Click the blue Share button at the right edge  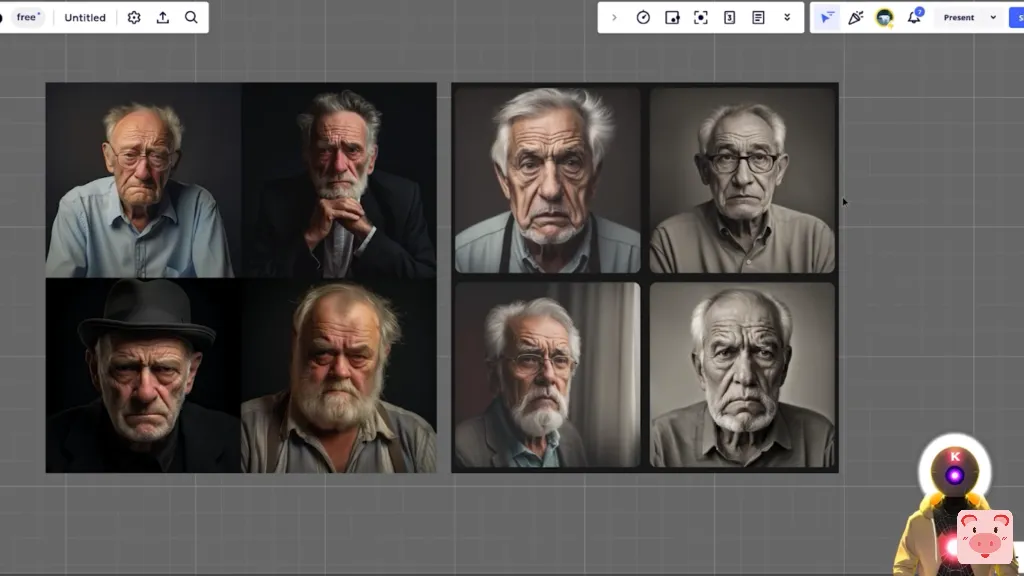tap(1017, 18)
